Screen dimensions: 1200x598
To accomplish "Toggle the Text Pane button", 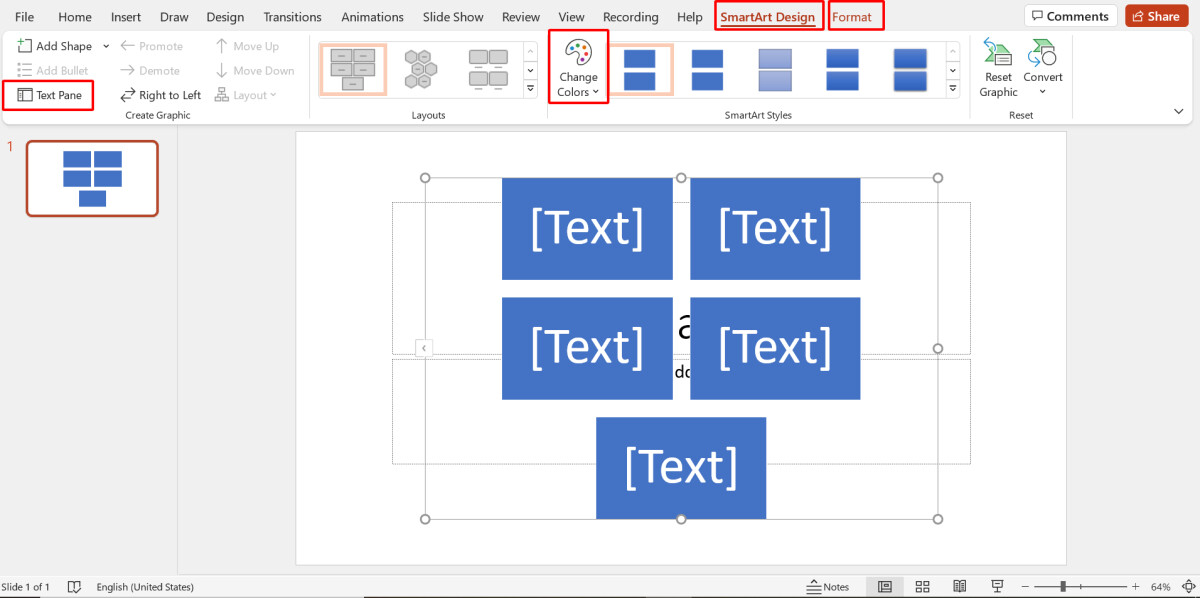I will (x=50, y=95).
